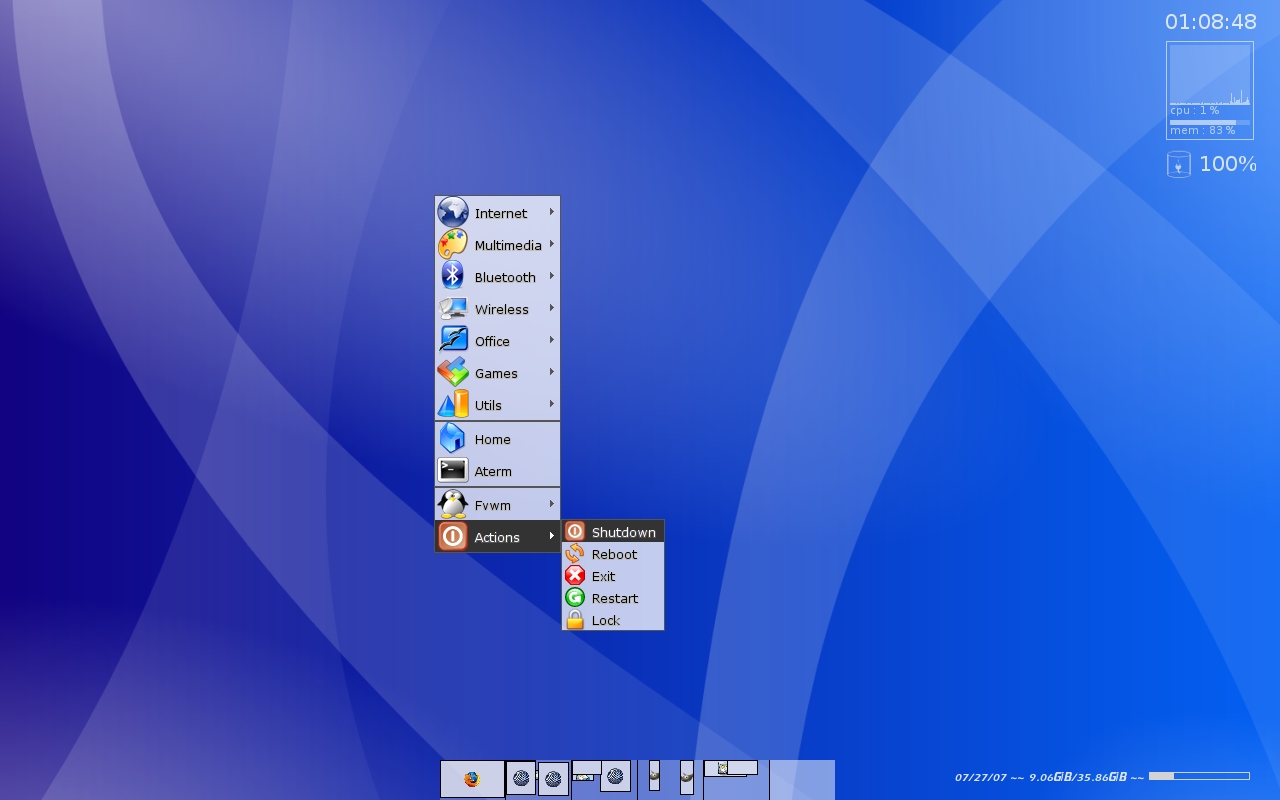Click the 07/27/07 date text
This screenshot has width=1280, height=800.
point(980,777)
